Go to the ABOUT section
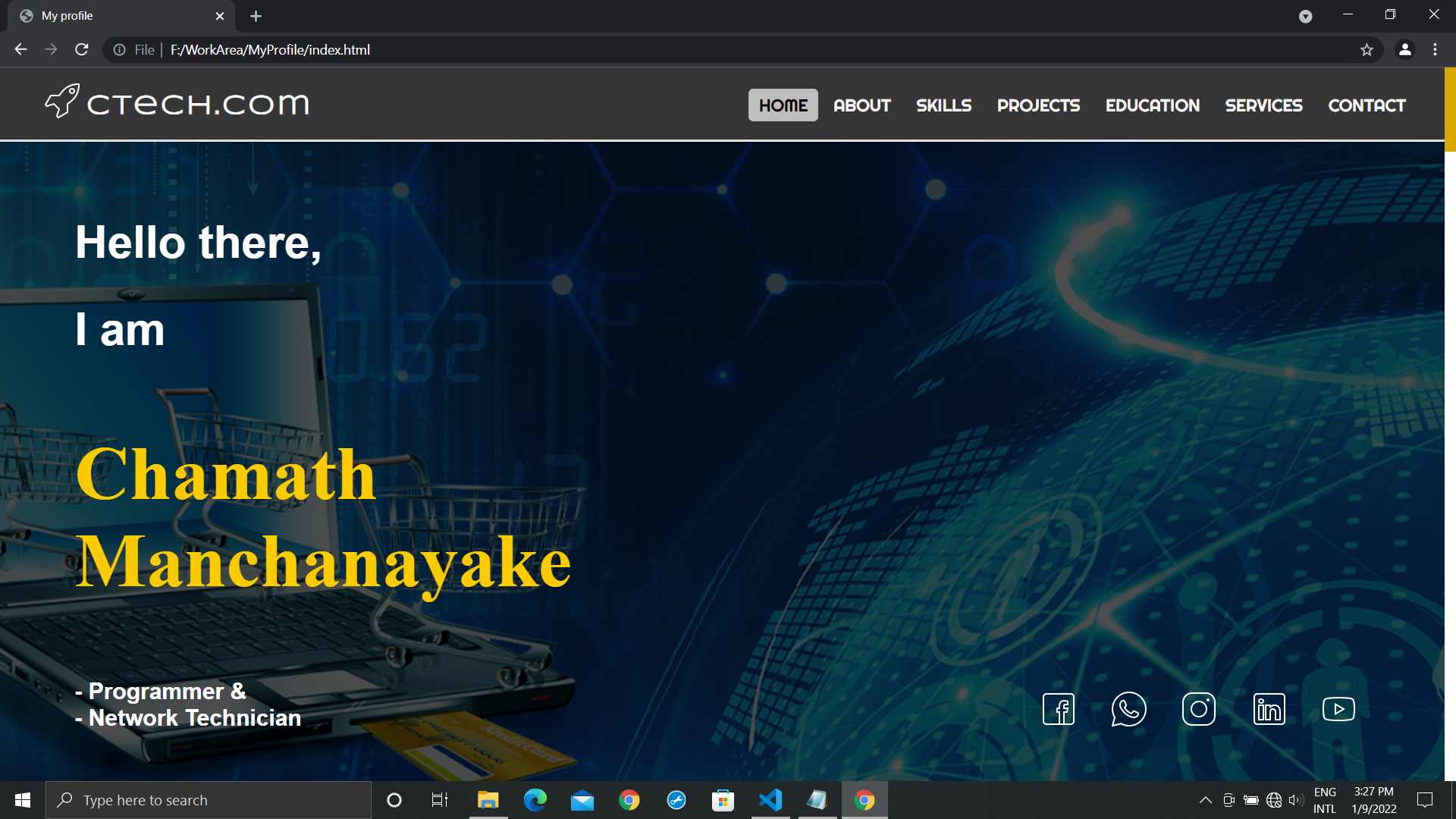 click(x=861, y=105)
